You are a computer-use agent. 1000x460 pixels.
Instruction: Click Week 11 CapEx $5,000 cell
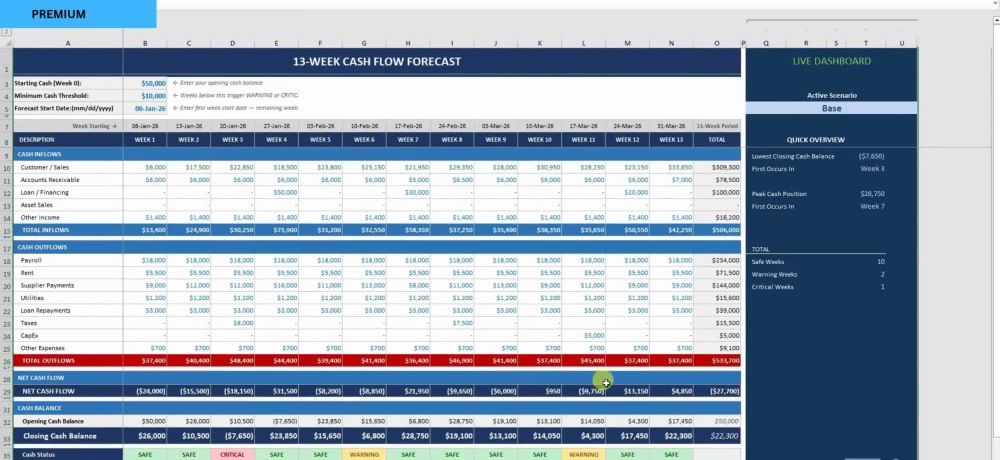[584, 336]
